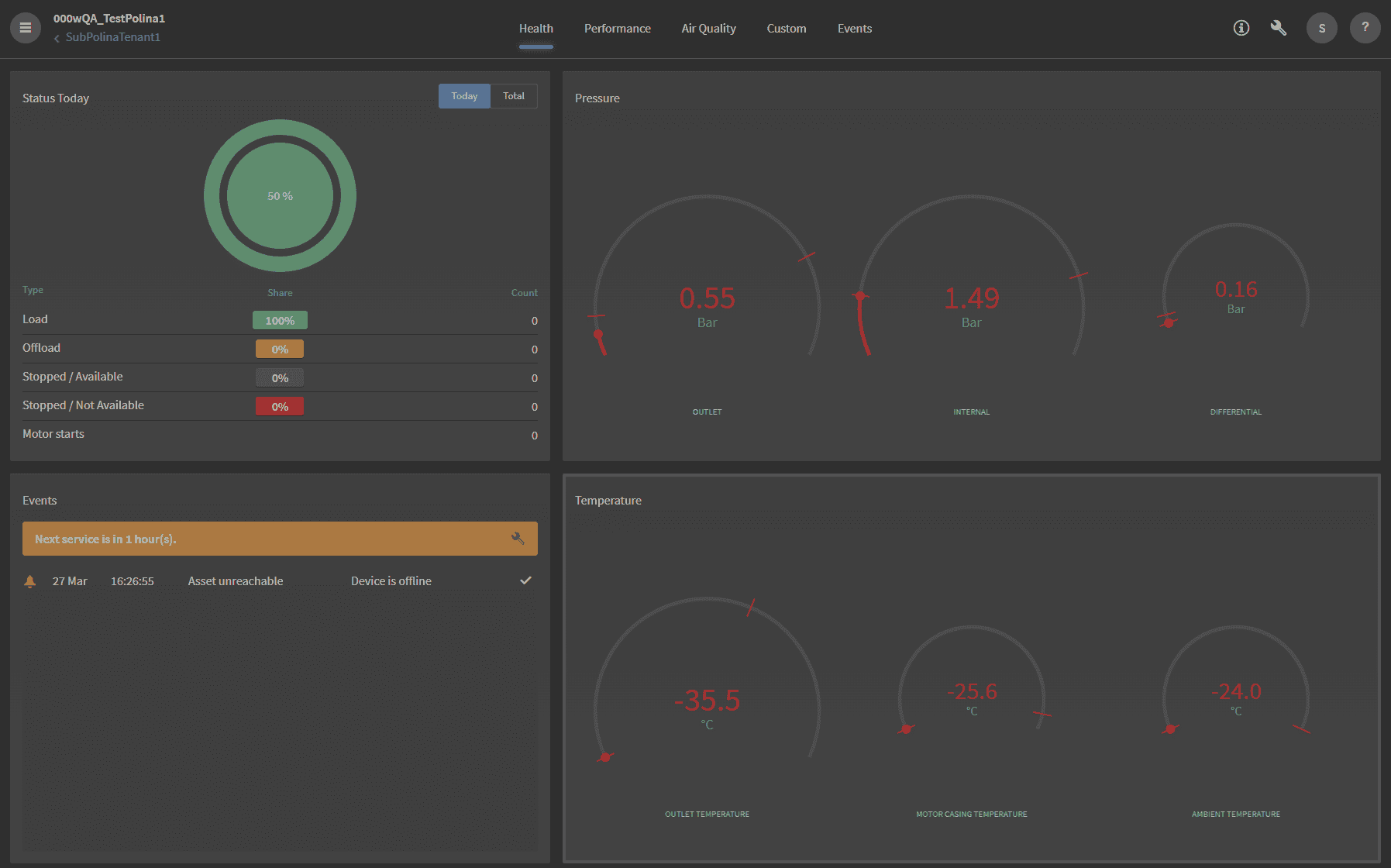Viewport: 1391px width, 868px height.
Task: Click the 000wQA_TestPolina1 asset title
Action: [109, 19]
